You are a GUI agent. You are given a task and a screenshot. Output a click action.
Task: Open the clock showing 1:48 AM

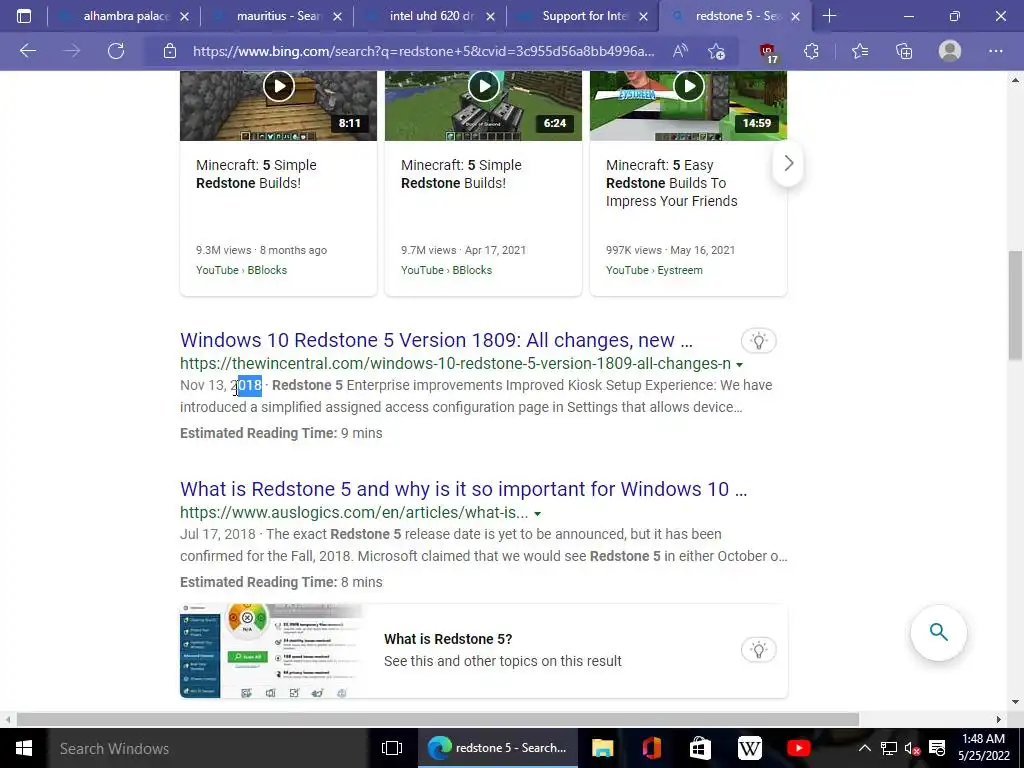point(983,748)
